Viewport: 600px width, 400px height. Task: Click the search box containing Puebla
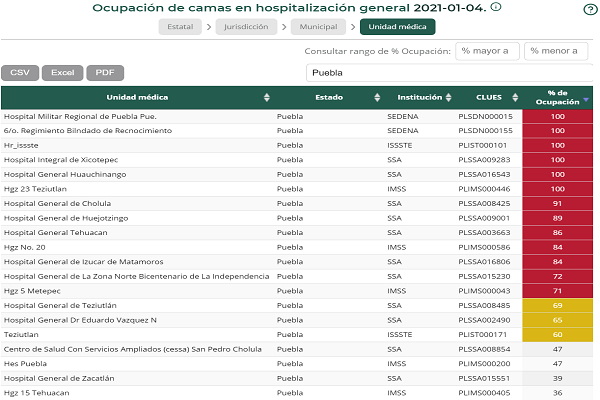(449, 73)
